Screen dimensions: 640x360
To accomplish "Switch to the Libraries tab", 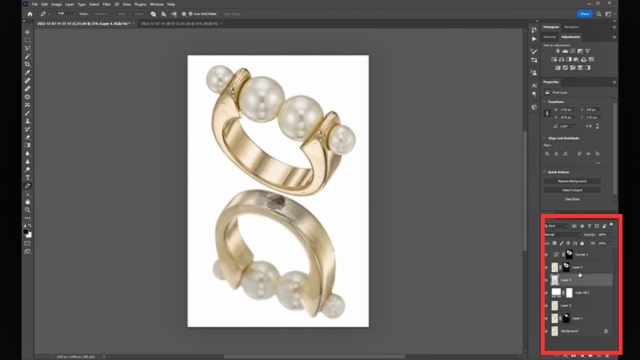I will click(549, 37).
